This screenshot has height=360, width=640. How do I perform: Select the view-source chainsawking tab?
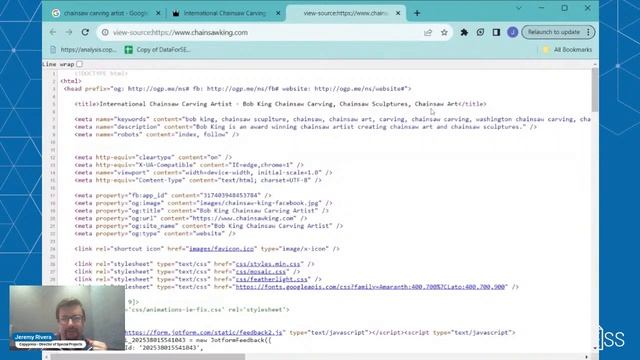click(x=346, y=13)
